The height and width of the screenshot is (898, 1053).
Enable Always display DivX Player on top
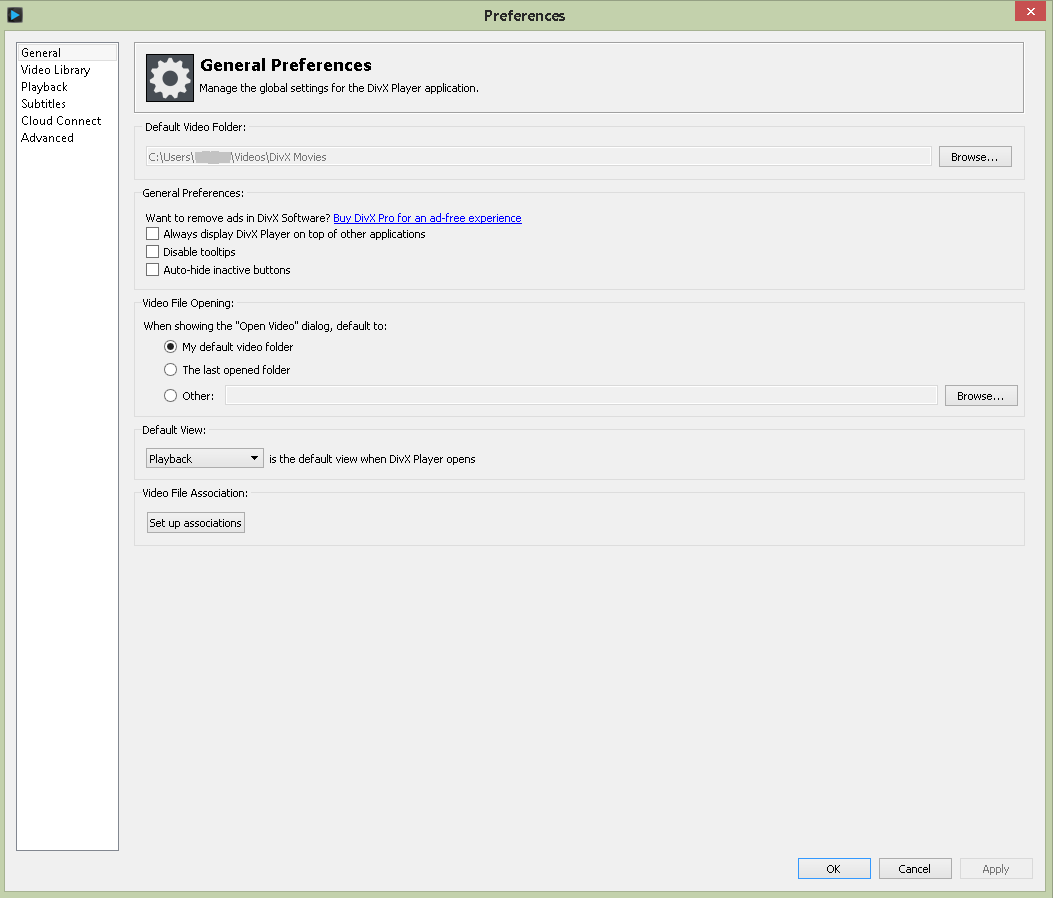(x=153, y=234)
